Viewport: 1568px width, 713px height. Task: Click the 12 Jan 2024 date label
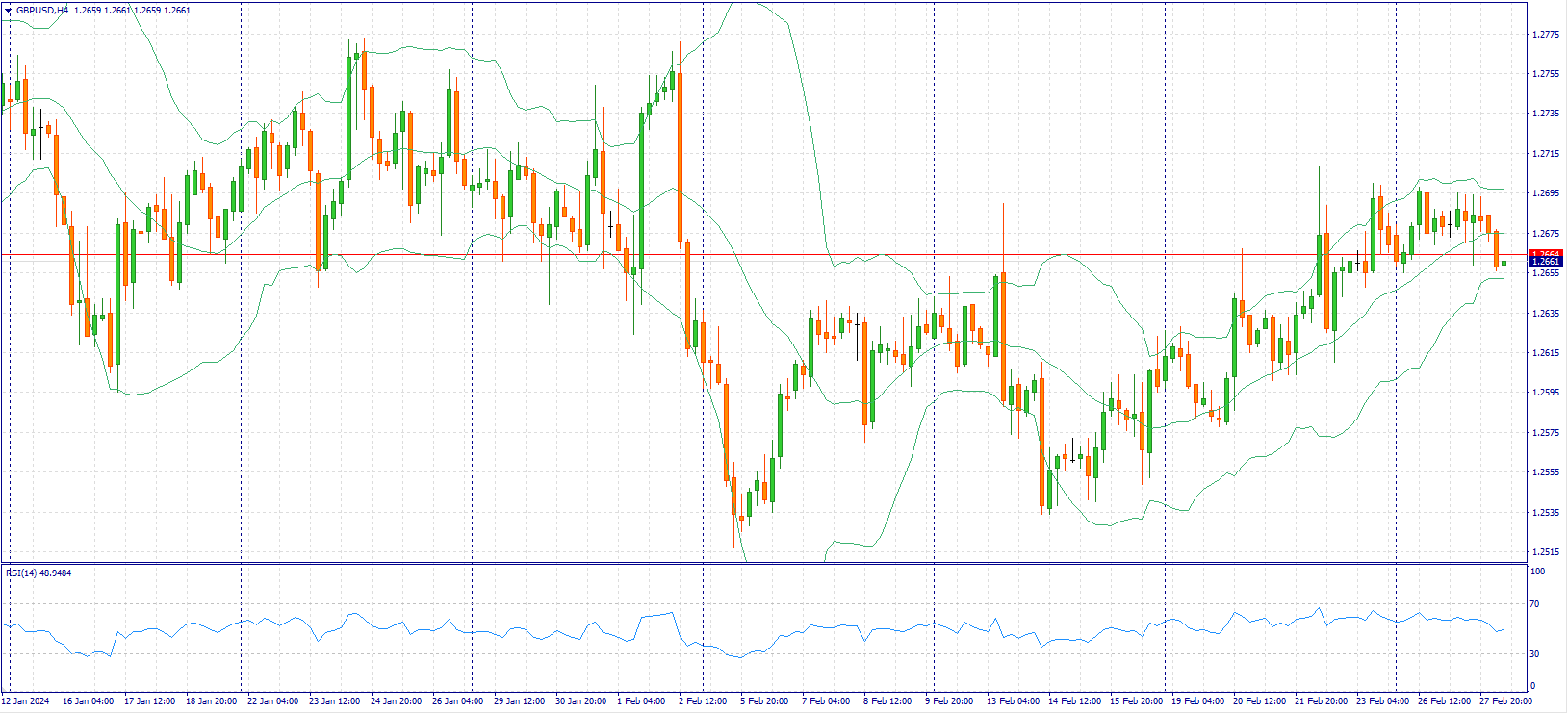(x=28, y=701)
